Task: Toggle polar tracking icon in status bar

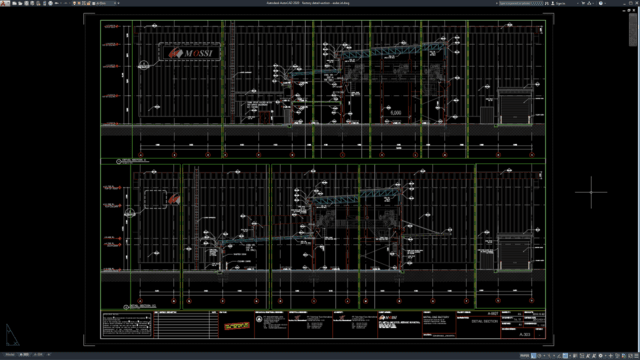Action: 539,356
